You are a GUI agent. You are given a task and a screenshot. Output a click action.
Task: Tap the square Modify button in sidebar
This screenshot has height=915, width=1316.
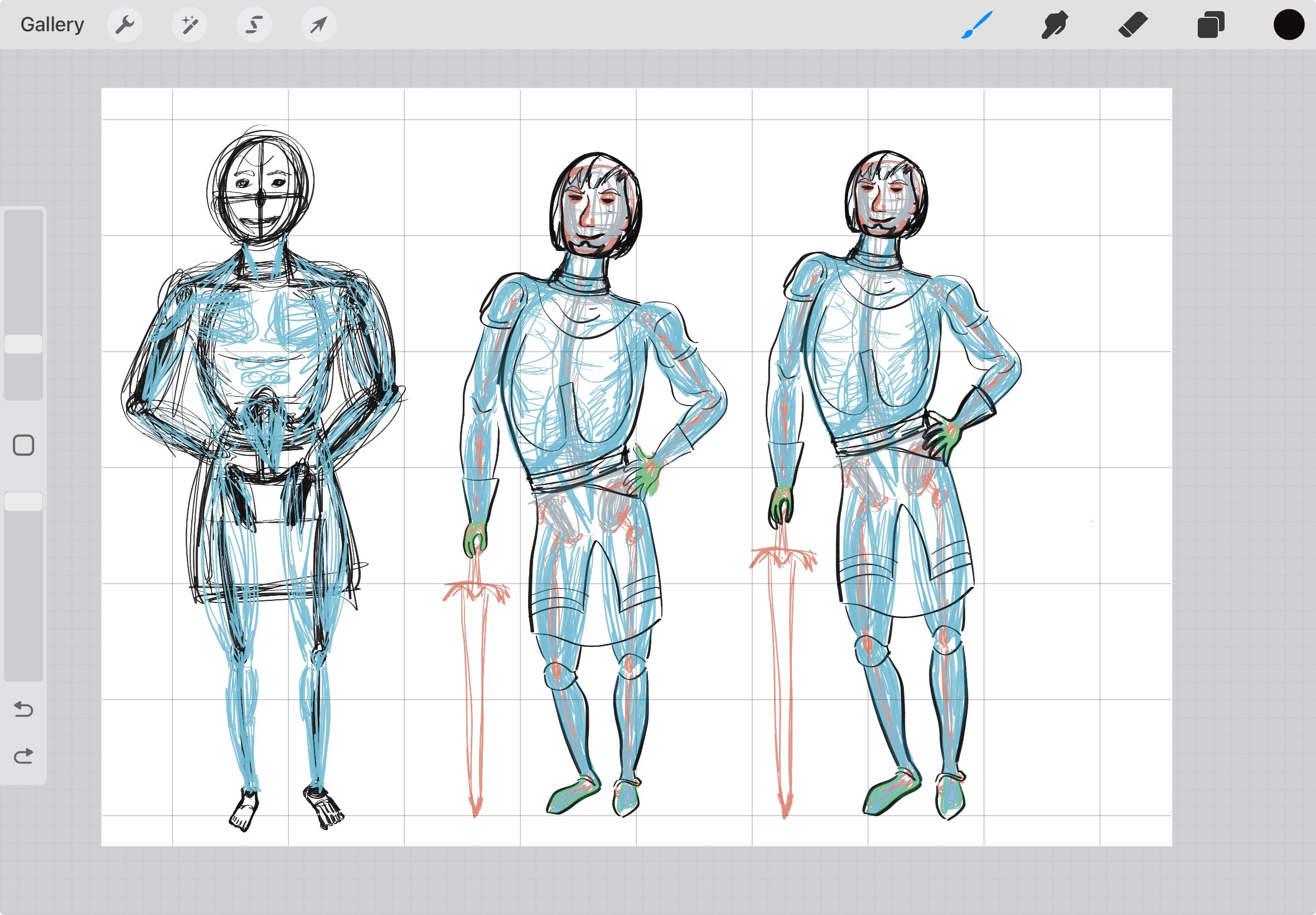[23, 445]
